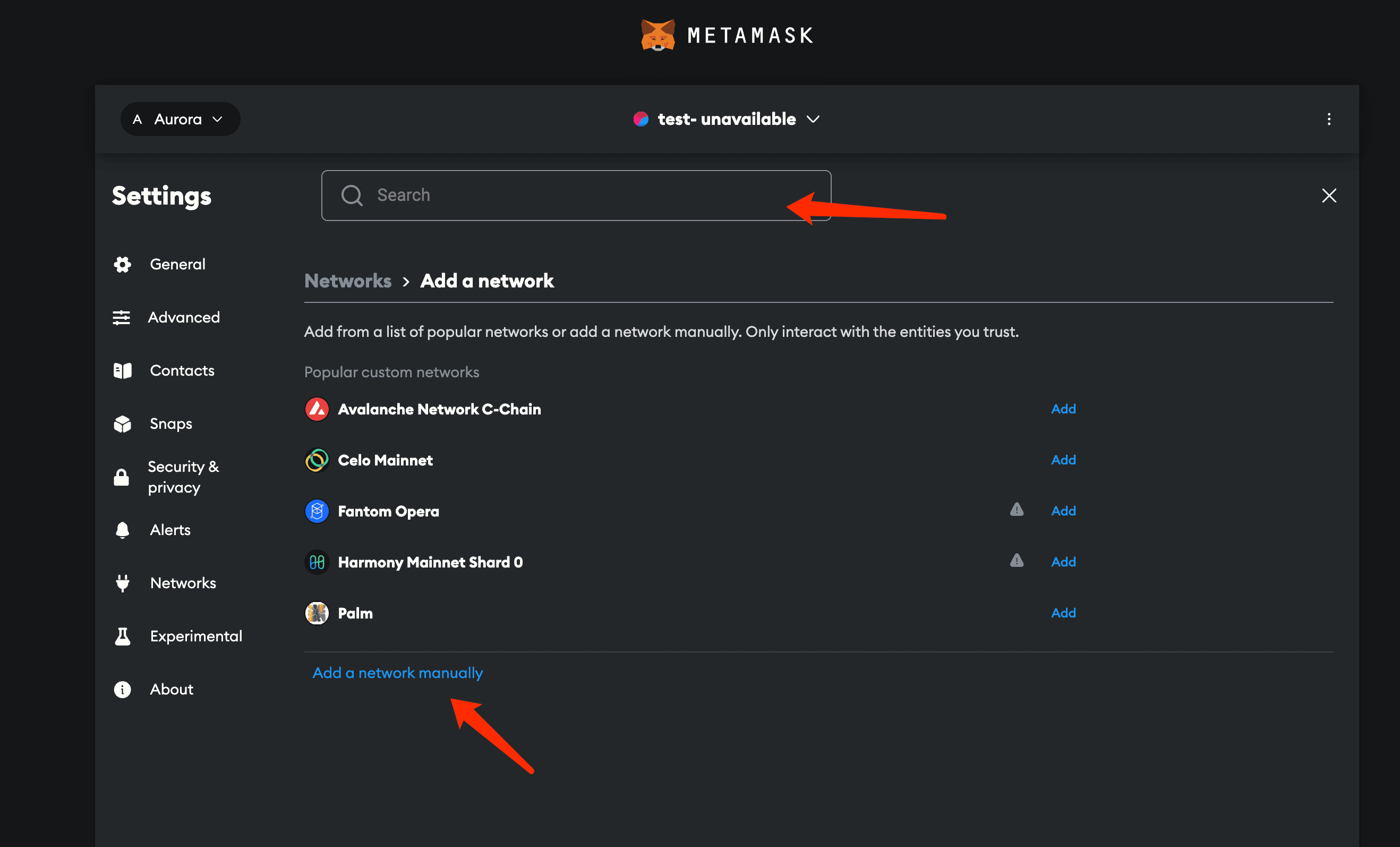The width and height of the screenshot is (1400, 847).
Task: Select Add next to Avalanche Network C-Chain
Action: tap(1063, 408)
